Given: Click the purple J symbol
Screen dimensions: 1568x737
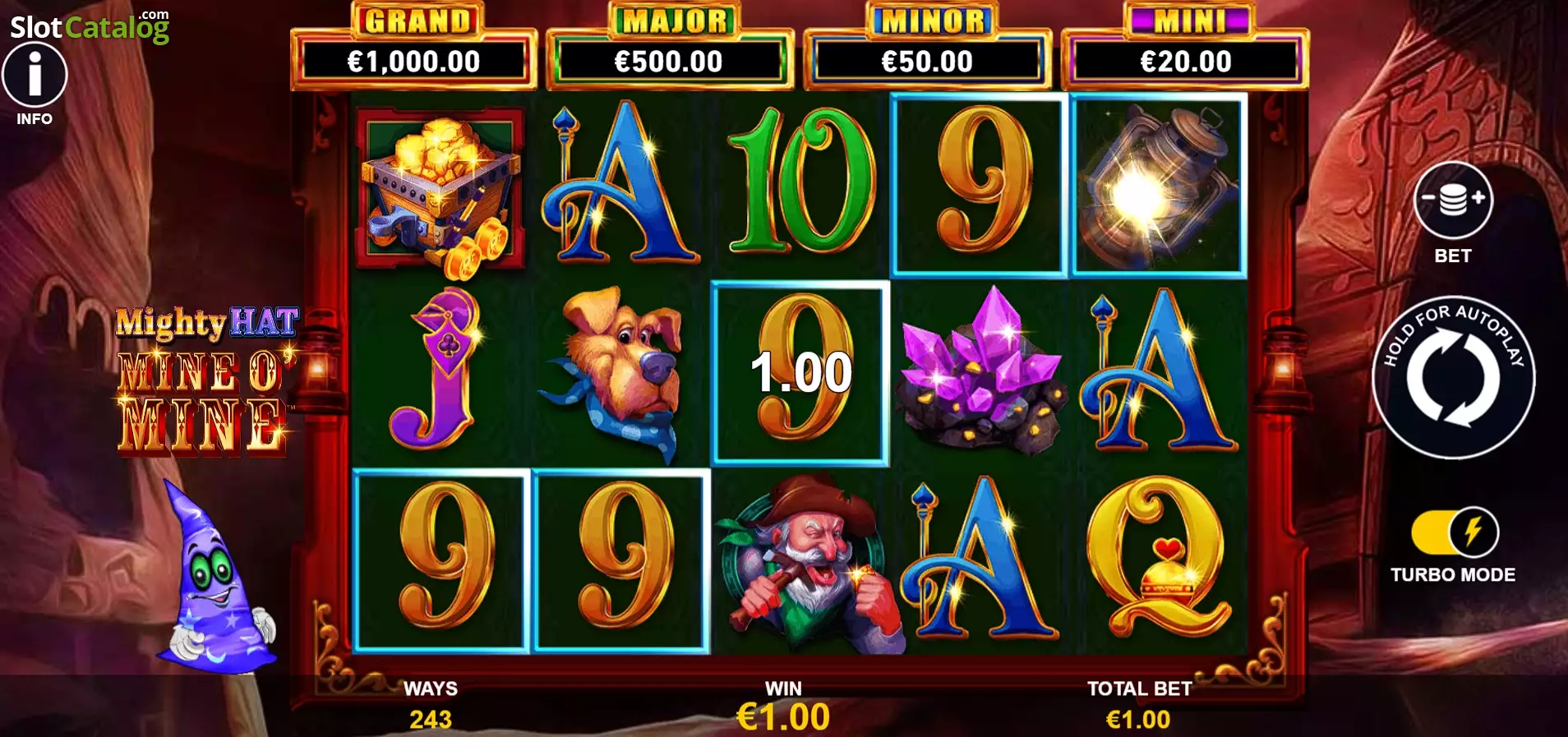Looking at the screenshot, I should pyautogui.click(x=436, y=370).
